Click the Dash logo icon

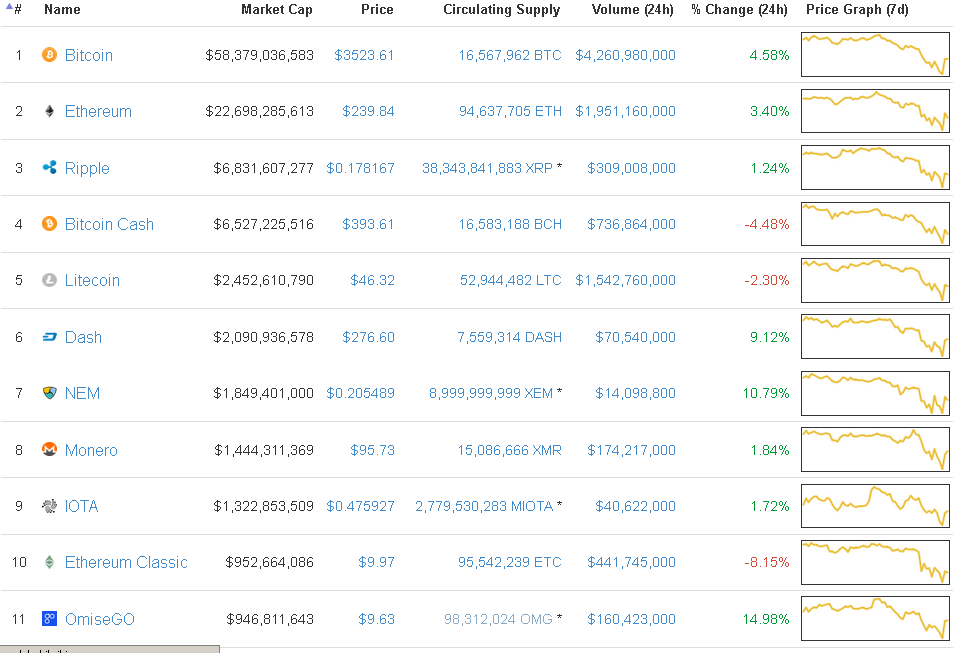49,337
